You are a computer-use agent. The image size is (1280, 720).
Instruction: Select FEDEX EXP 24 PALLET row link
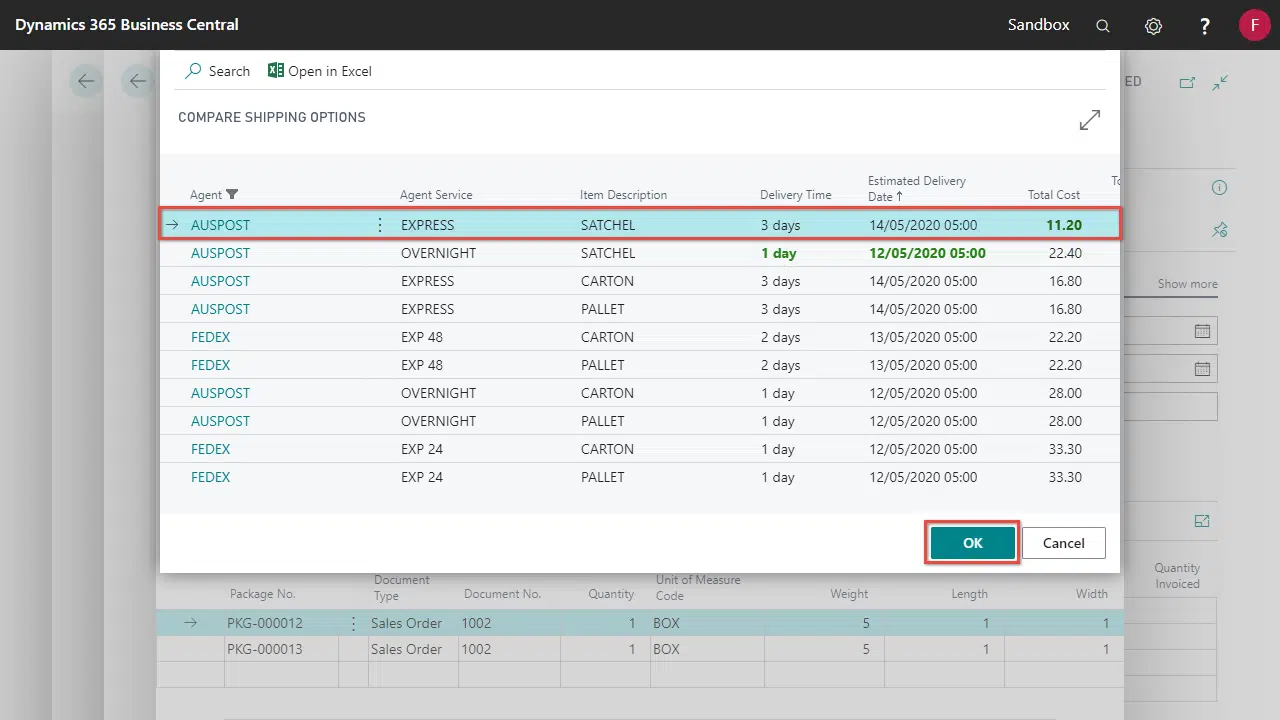coord(210,477)
